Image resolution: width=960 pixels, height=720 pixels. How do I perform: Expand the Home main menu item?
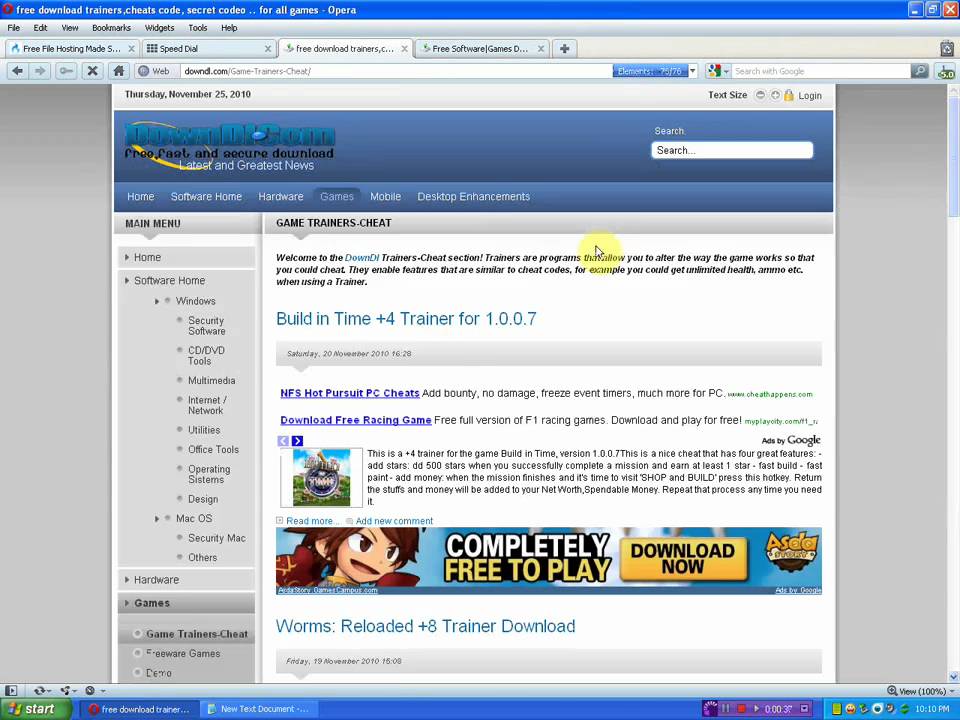(x=186, y=257)
